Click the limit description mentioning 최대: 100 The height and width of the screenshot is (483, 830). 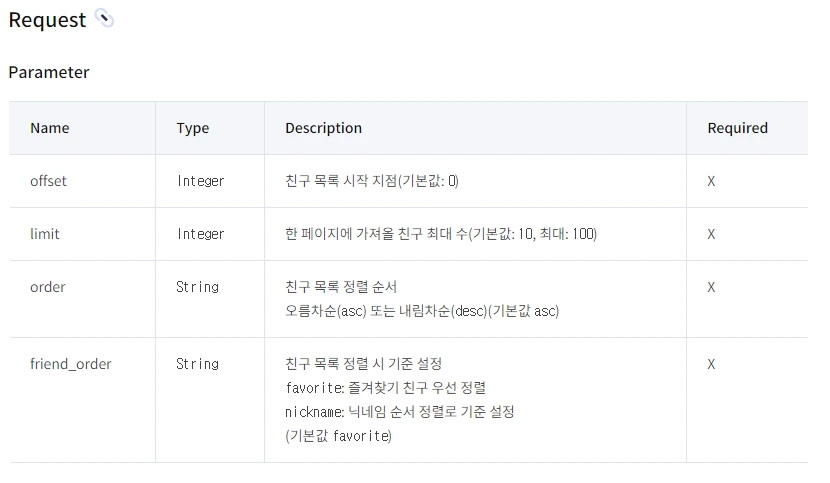click(440, 234)
